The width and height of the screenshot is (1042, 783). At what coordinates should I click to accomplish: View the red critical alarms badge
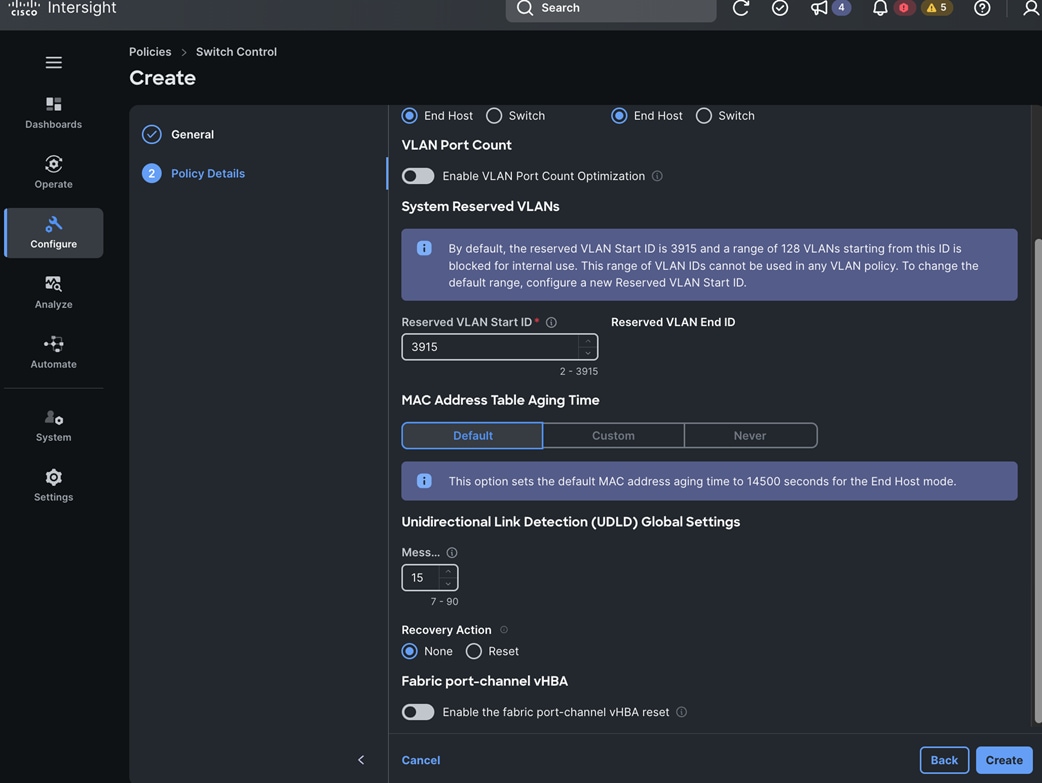click(904, 8)
